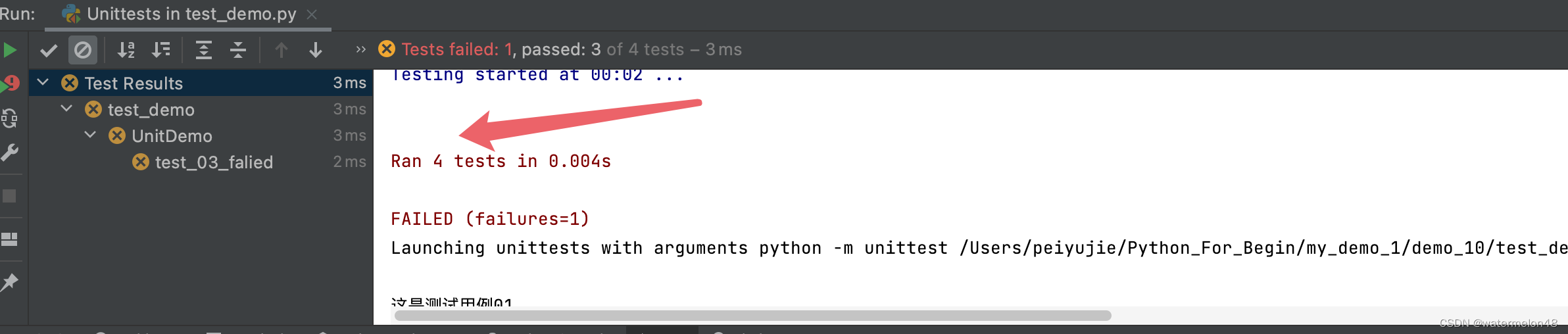Sort tests by duration
Image resolution: width=1568 pixels, height=334 pixels.
[160, 50]
